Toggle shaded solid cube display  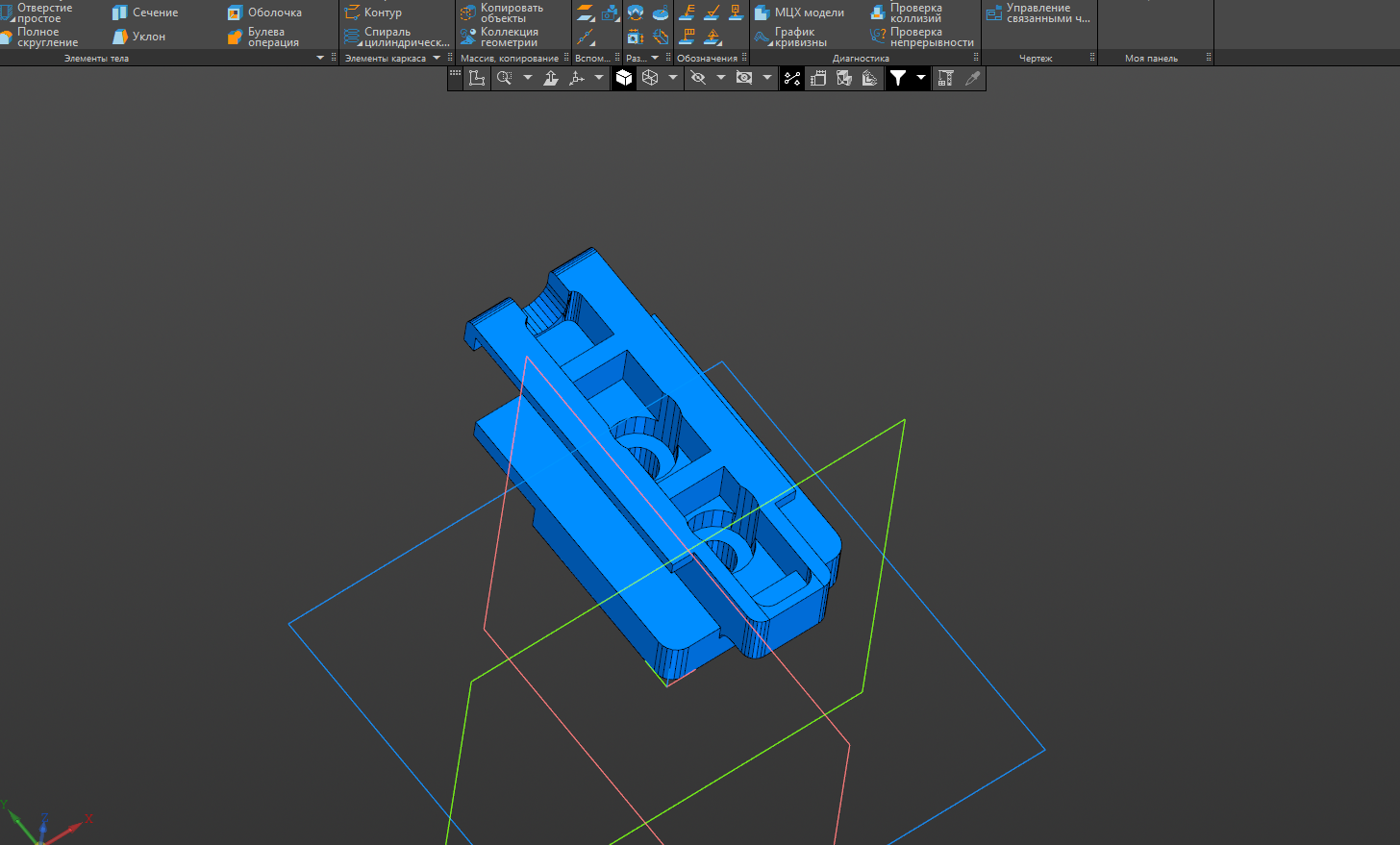(x=624, y=78)
